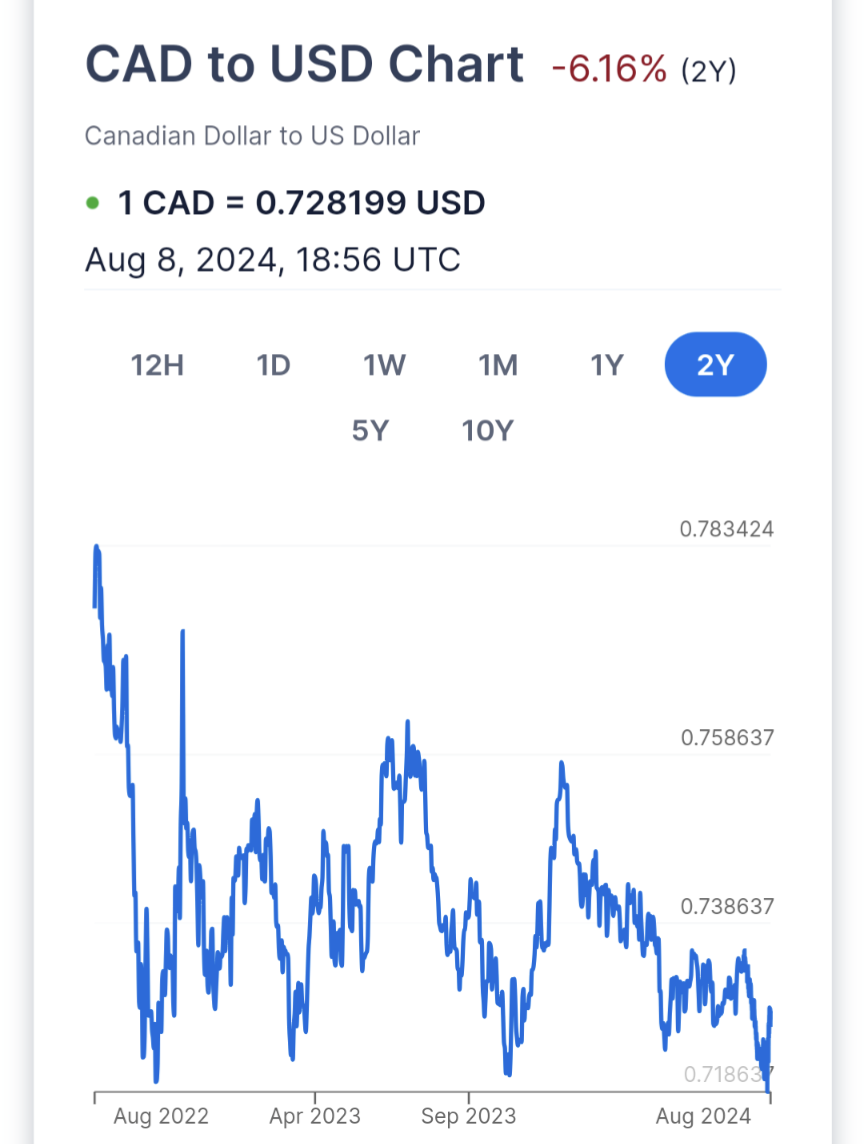Click the green live status dot
864x1144 pixels.
pyautogui.click(x=93, y=203)
